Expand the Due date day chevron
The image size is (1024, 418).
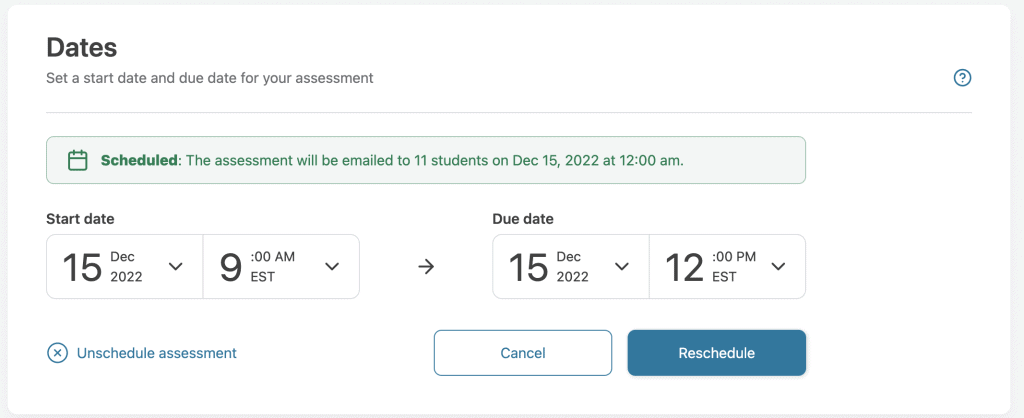(x=622, y=267)
